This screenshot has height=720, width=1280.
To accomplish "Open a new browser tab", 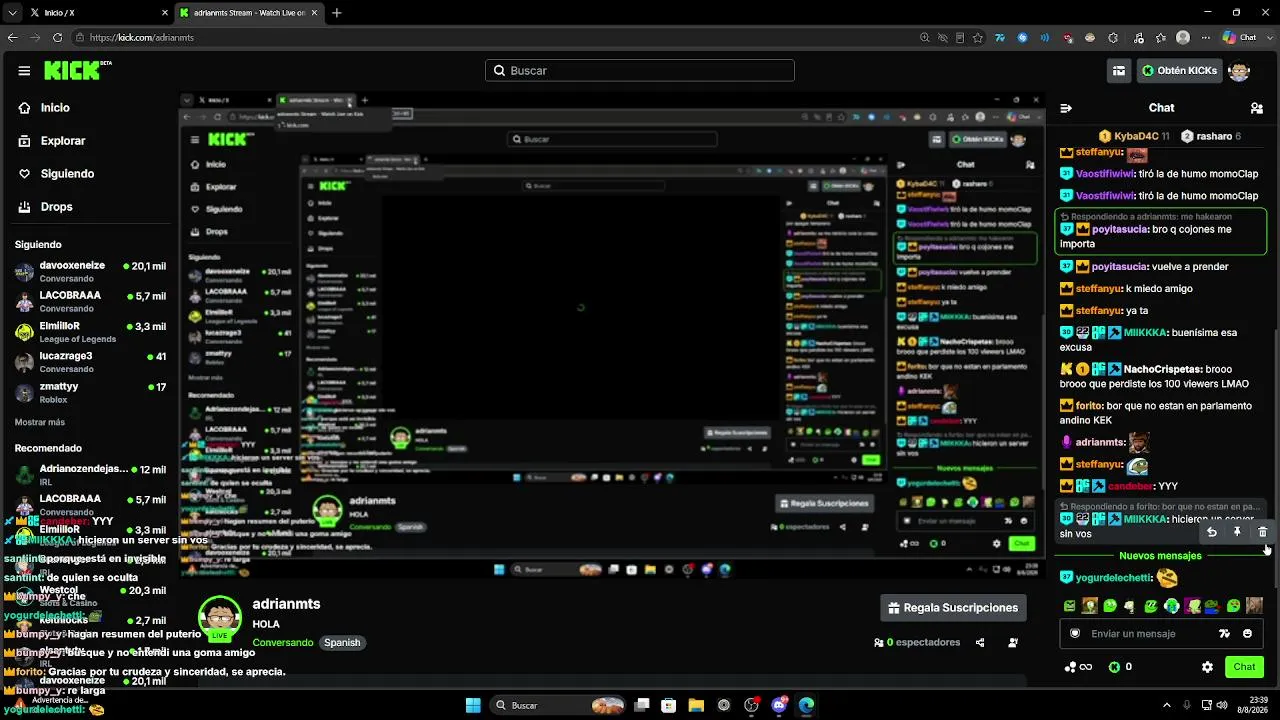I will click(x=337, y=13).
